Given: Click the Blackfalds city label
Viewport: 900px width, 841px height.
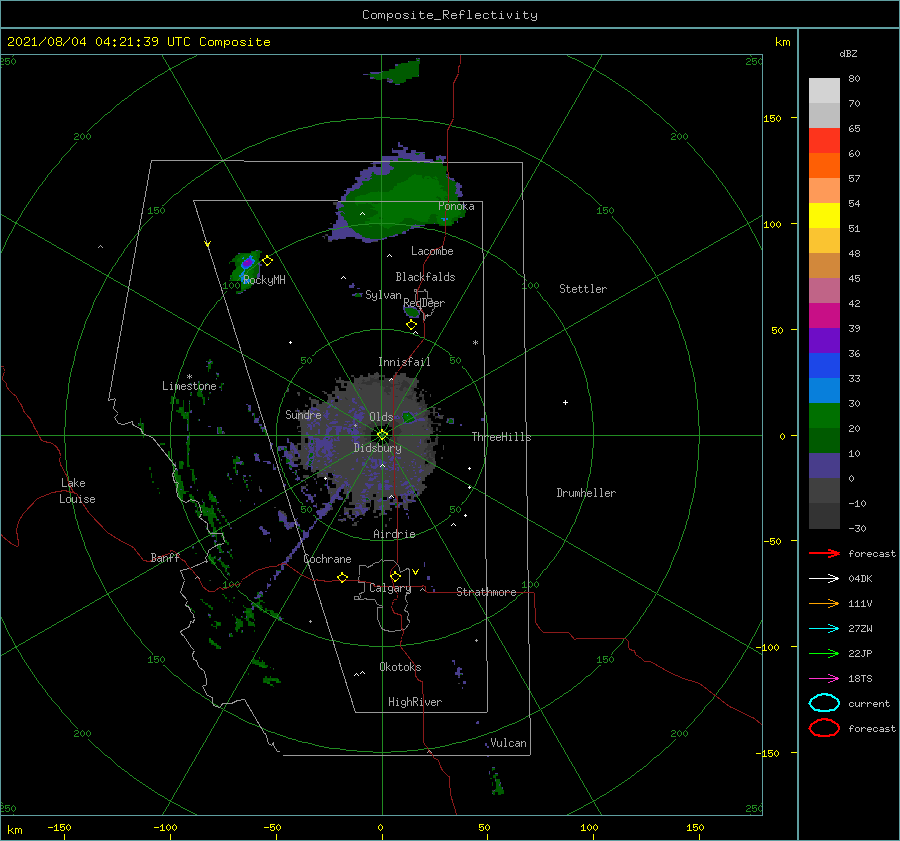Looking at the screenshot, I should pyautogui.click(x=425, y=277).
